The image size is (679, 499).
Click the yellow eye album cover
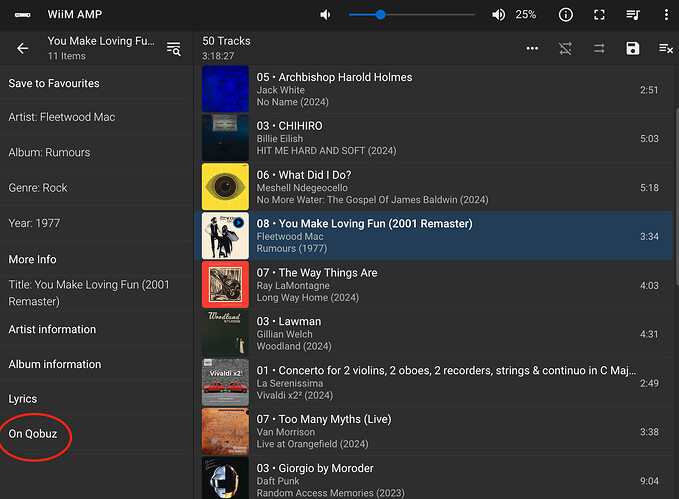coord(225,187)
